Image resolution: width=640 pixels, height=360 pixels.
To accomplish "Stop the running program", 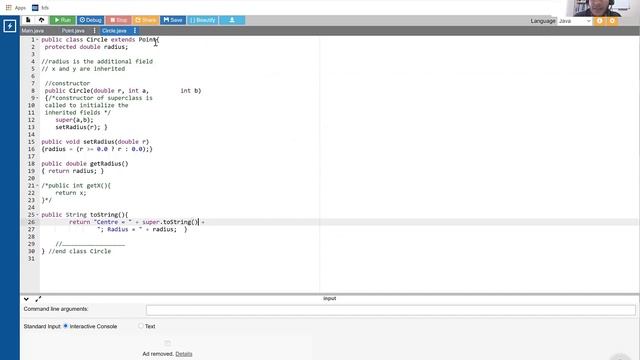I will 118,20.
